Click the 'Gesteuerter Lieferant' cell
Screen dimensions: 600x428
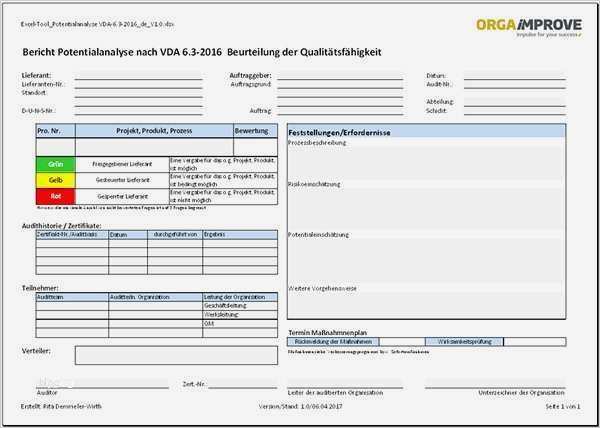[122, 180]
